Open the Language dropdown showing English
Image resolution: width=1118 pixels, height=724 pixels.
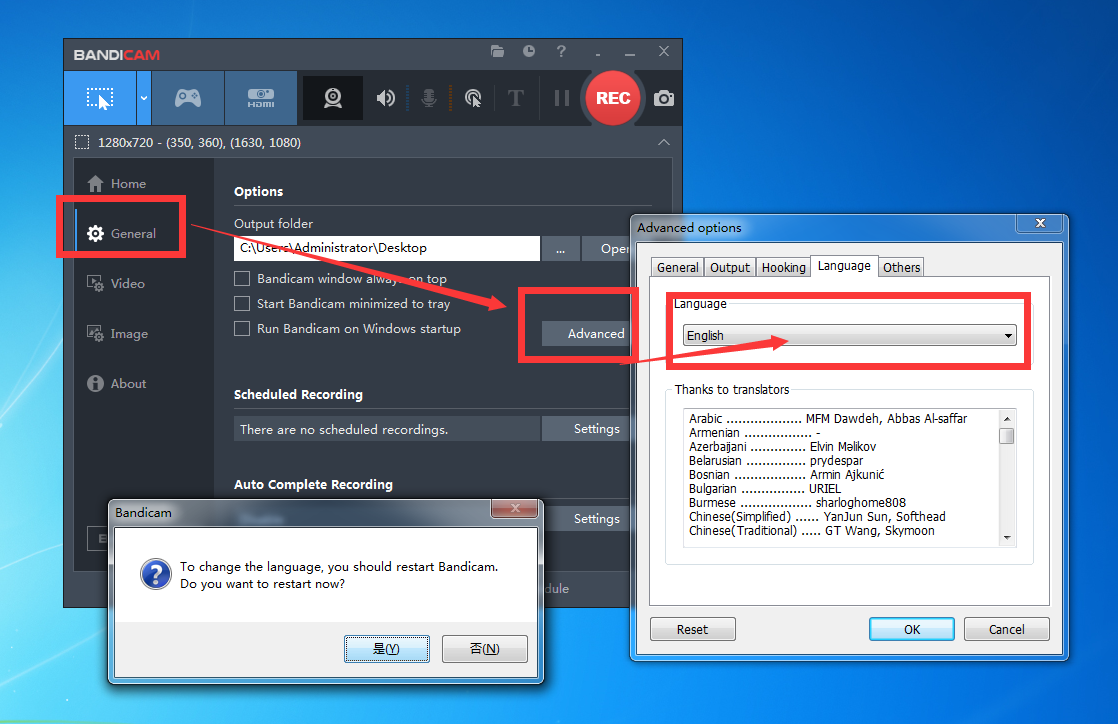[x=849, y=335]
